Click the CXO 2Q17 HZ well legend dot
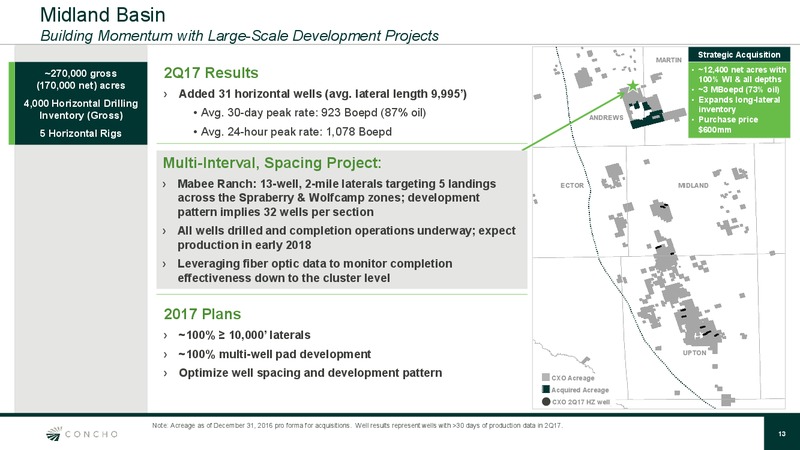Viewport: 800px width, 450px height. point(545,402)
